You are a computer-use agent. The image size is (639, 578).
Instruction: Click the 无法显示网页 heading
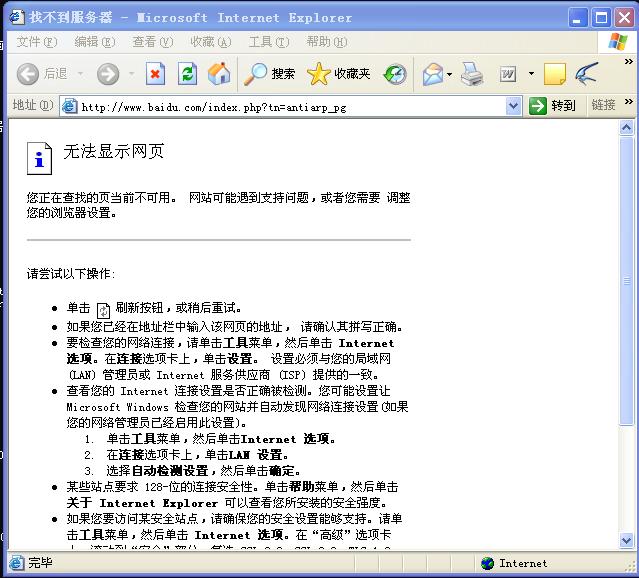pyautogui.click(x=114, y=151)
